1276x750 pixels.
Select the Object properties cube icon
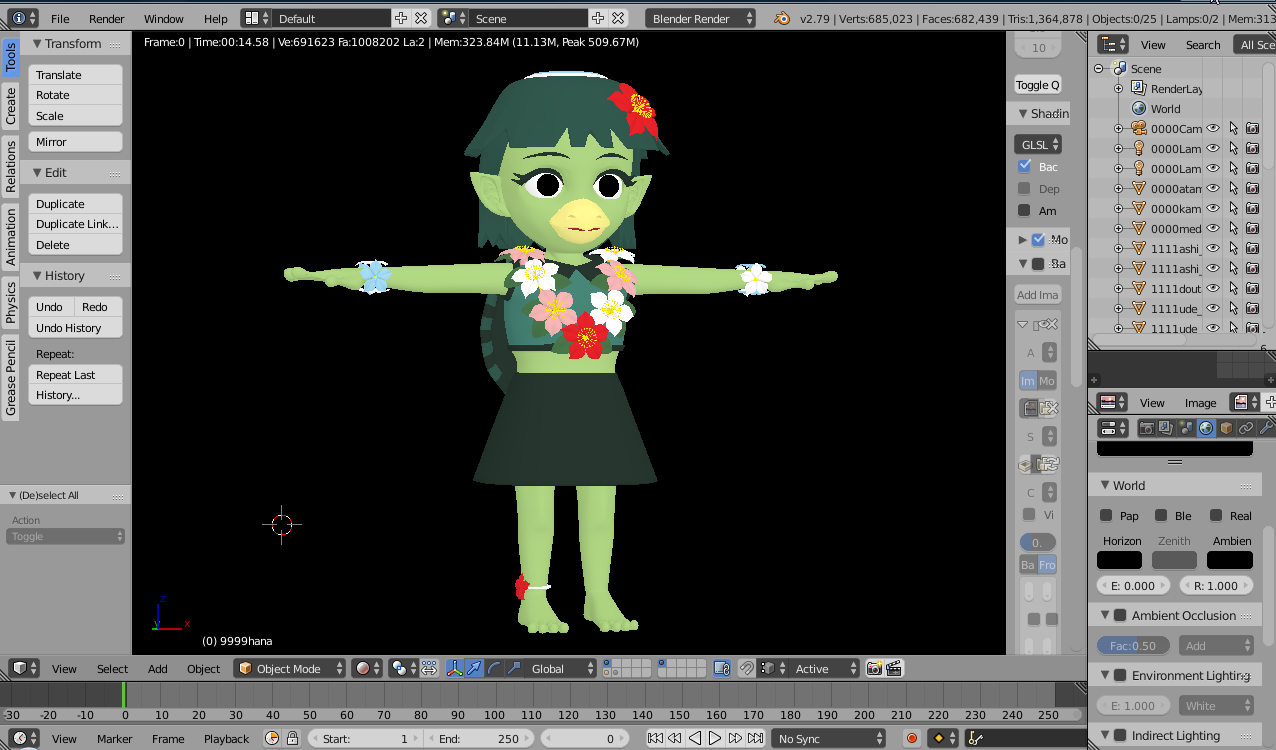(x=1226, y=428)
